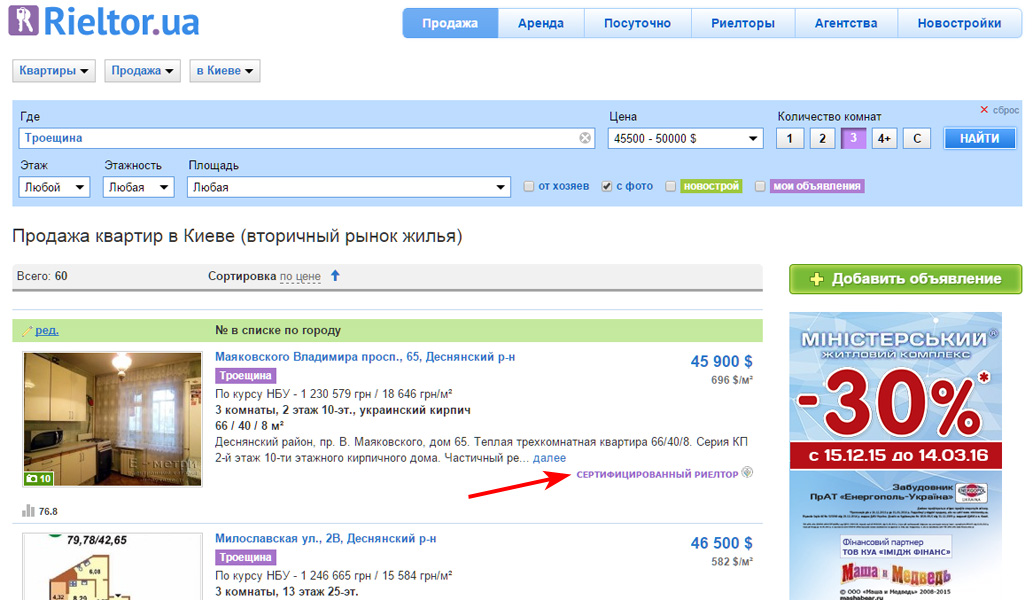Screen dimensions: 1033x600
Task: Open the Милославская ул., 2В listing link
Action: pyautogui.click(x=325, y=538)
